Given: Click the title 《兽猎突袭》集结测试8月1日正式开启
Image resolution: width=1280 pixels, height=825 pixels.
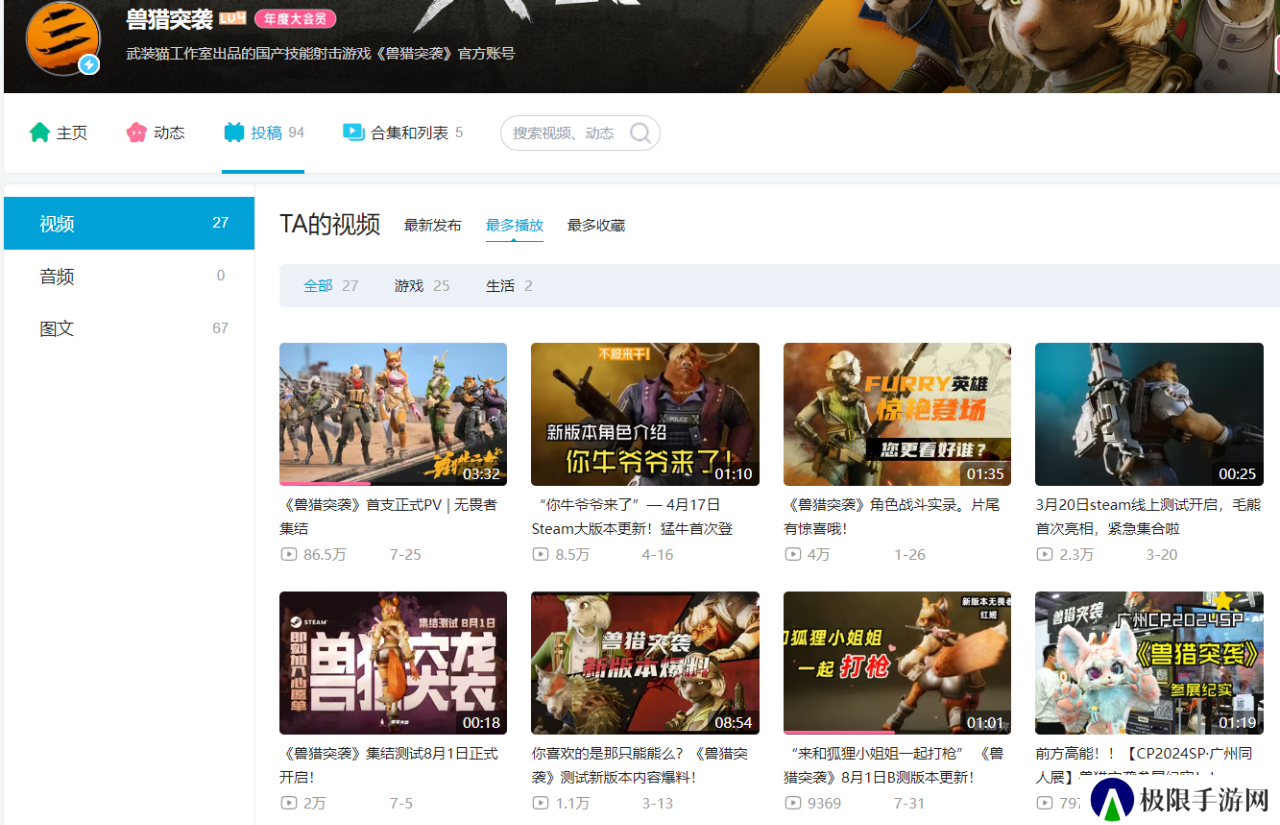Looking at the screenshot, I should pos(389,765).
